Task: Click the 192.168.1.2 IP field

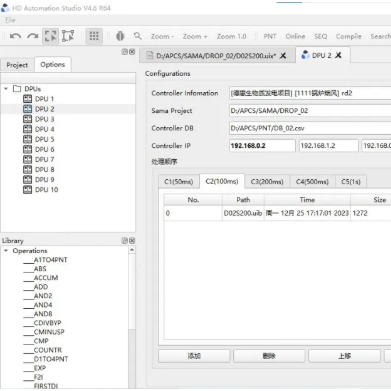Action: coord(329,146)
